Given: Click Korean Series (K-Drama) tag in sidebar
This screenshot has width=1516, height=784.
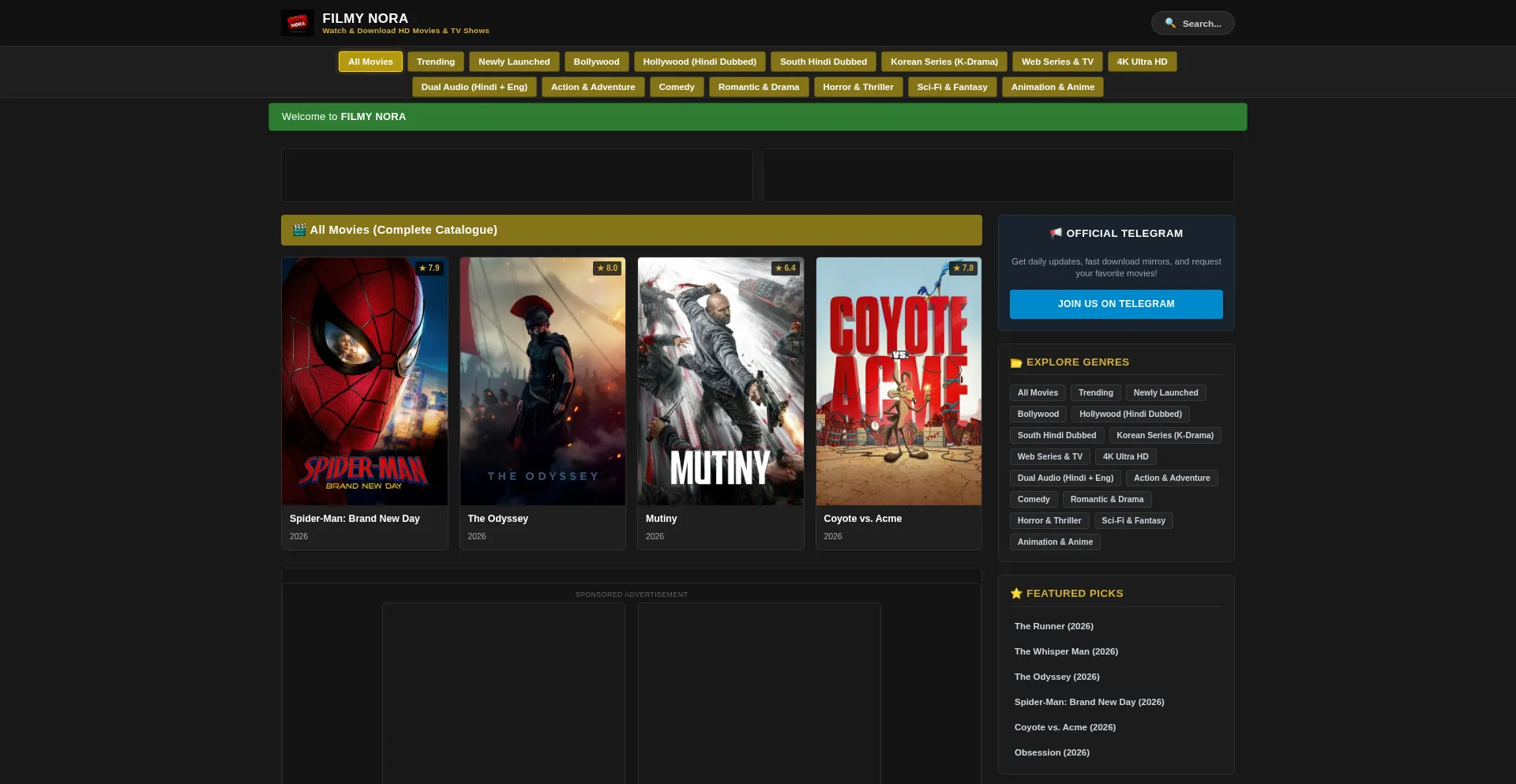Looking at the screenshot, I should point(1165,435).
